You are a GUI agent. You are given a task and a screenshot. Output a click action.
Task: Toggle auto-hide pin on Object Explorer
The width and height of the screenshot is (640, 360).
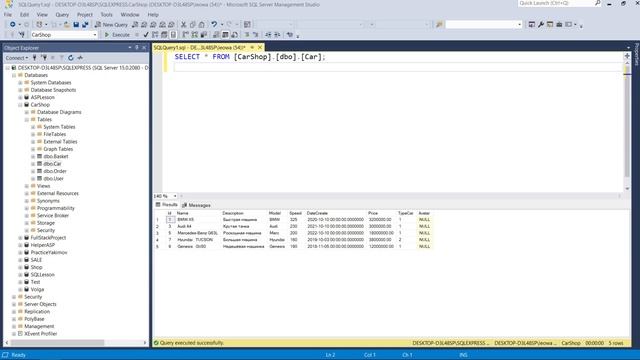137,48
